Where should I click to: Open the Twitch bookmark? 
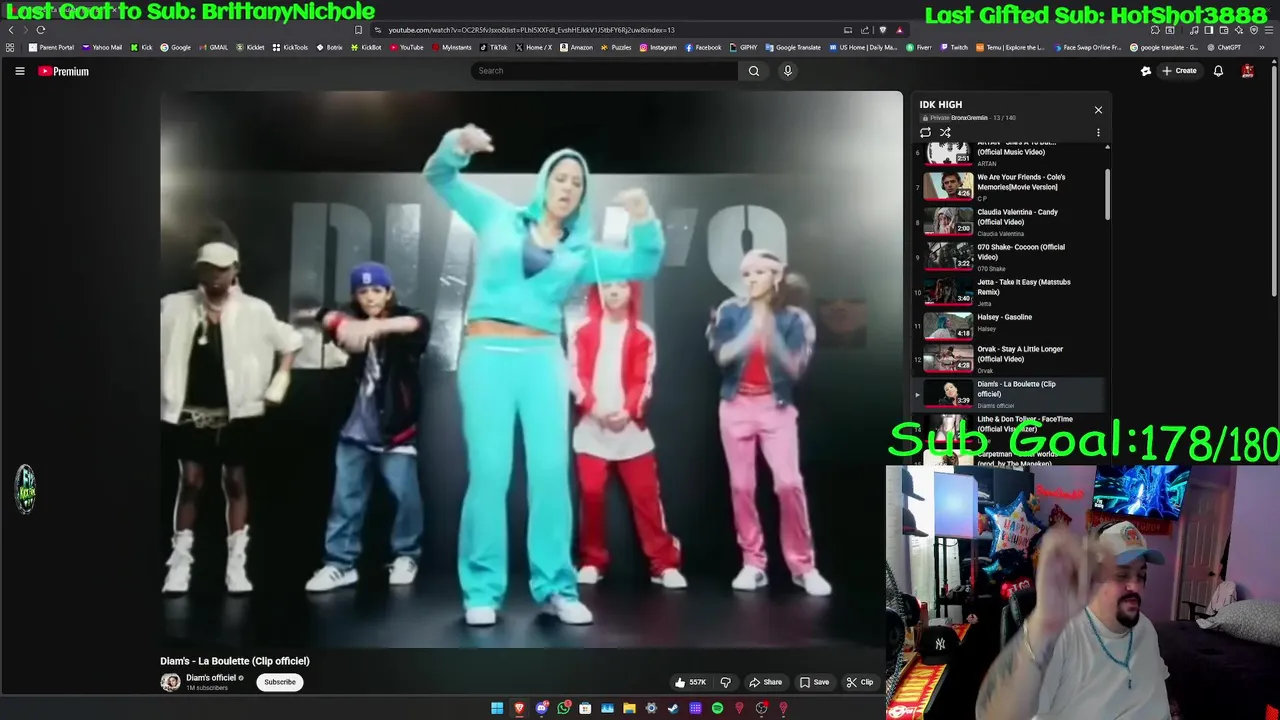coord(953,47)
